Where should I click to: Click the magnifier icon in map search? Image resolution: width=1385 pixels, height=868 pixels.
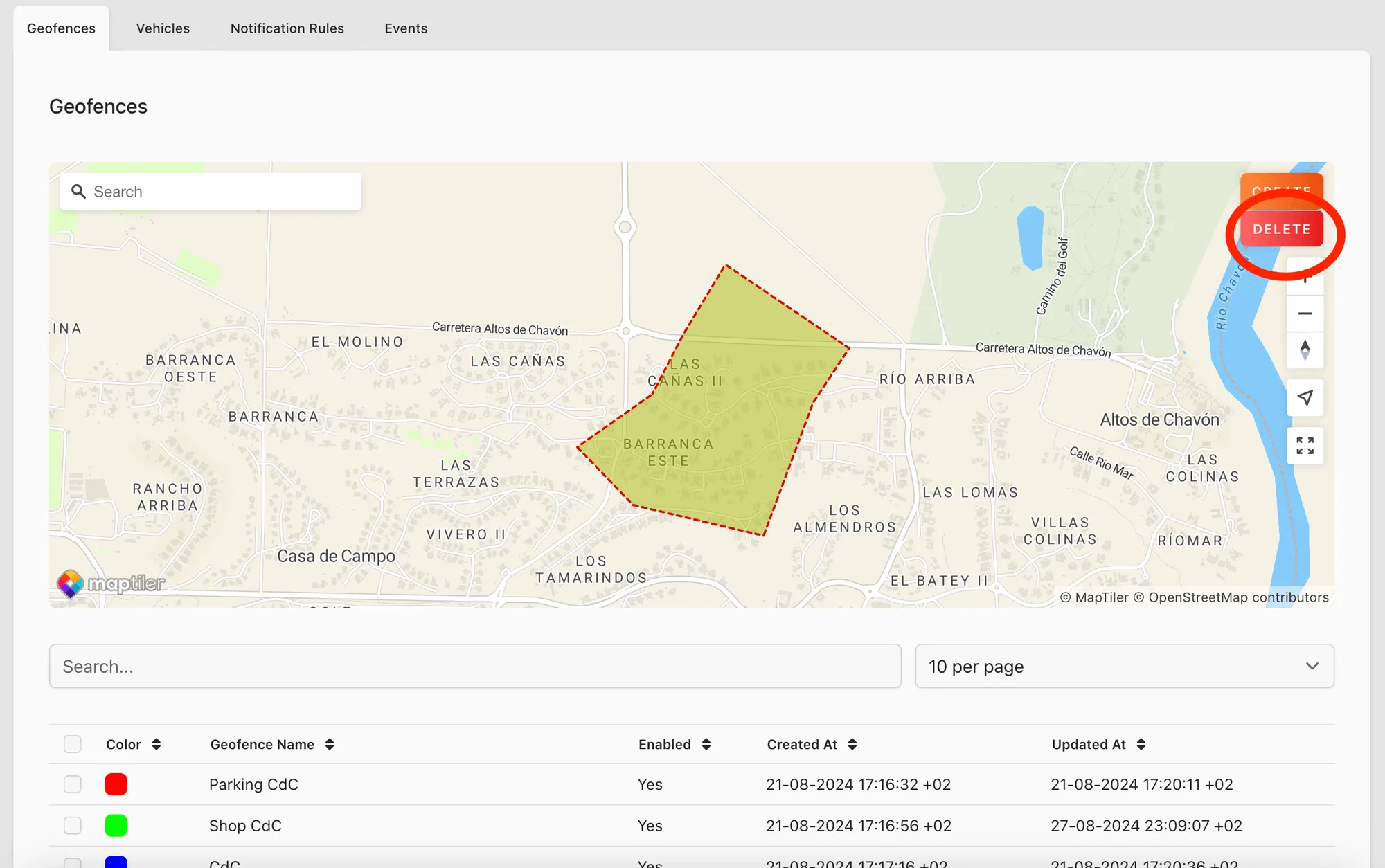click(78, 192)
